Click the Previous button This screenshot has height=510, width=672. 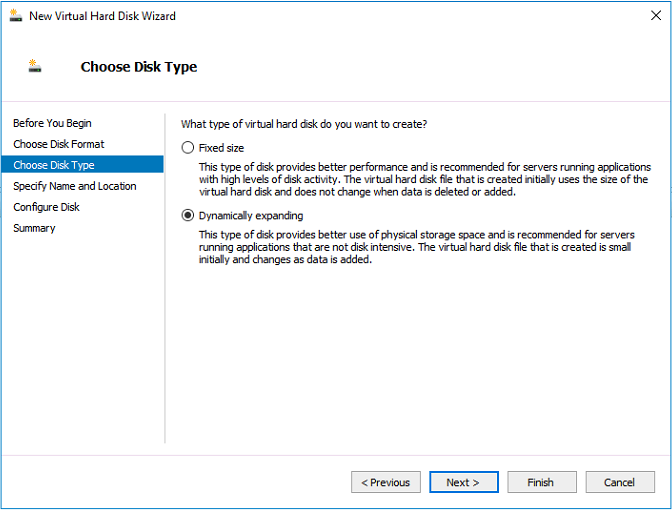[x=386, y=482]
